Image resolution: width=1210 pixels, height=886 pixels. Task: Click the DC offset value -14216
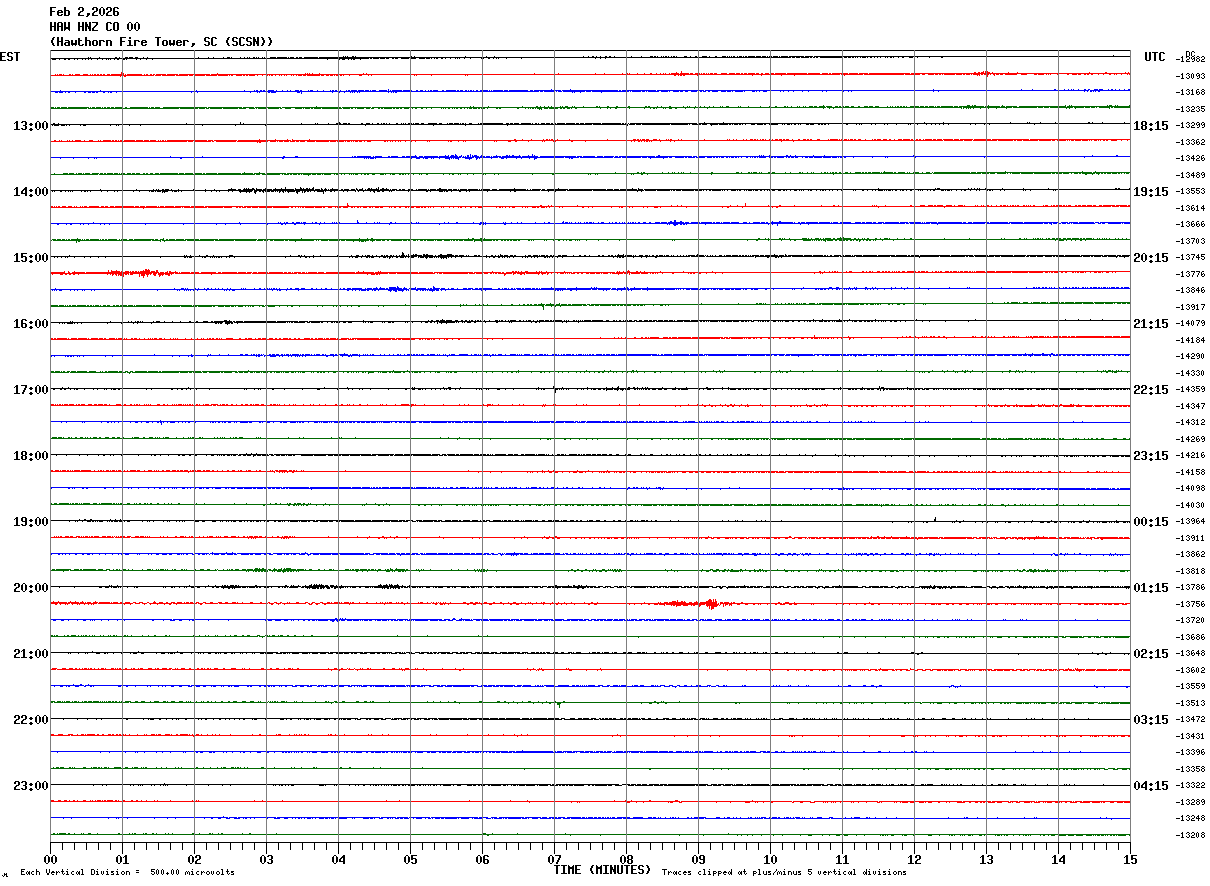point(1191,455)
